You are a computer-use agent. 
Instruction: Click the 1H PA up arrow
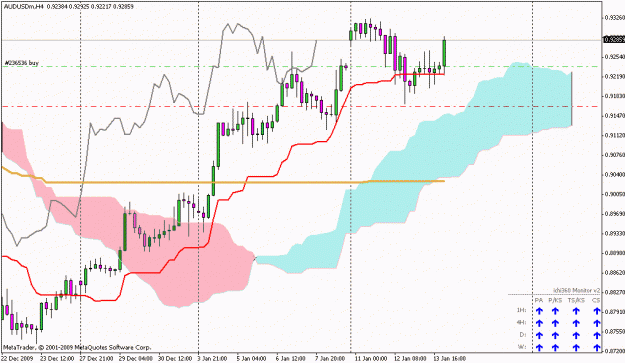[x=539, y=310]
